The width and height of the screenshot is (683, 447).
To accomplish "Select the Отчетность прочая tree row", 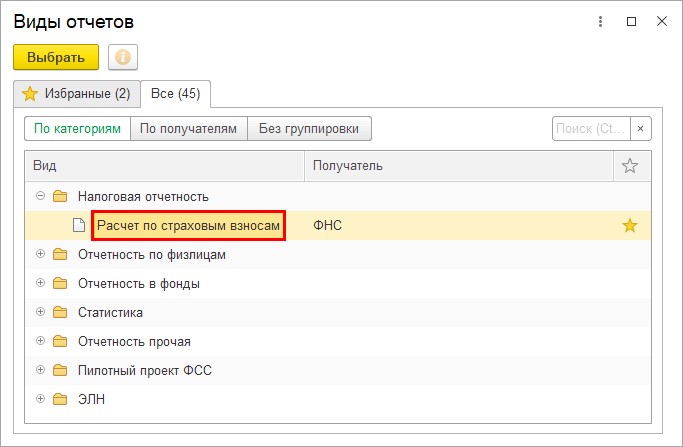I will click(x=338, y=342).
